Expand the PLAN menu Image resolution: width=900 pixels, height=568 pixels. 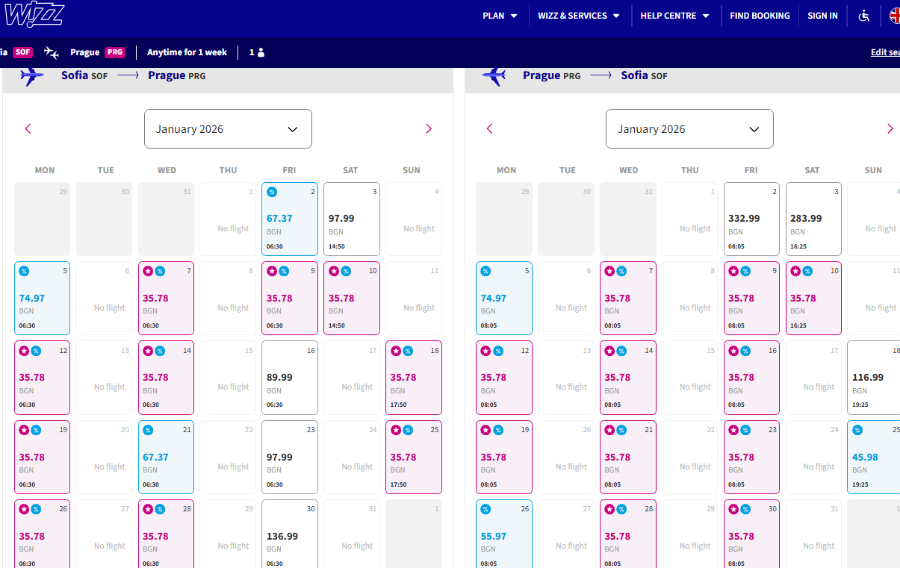pyautogui.click(x=499, y=16)
